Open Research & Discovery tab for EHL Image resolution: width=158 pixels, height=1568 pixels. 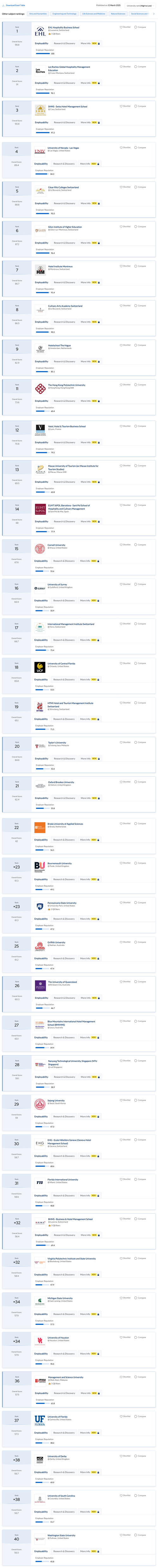(64, 43)
